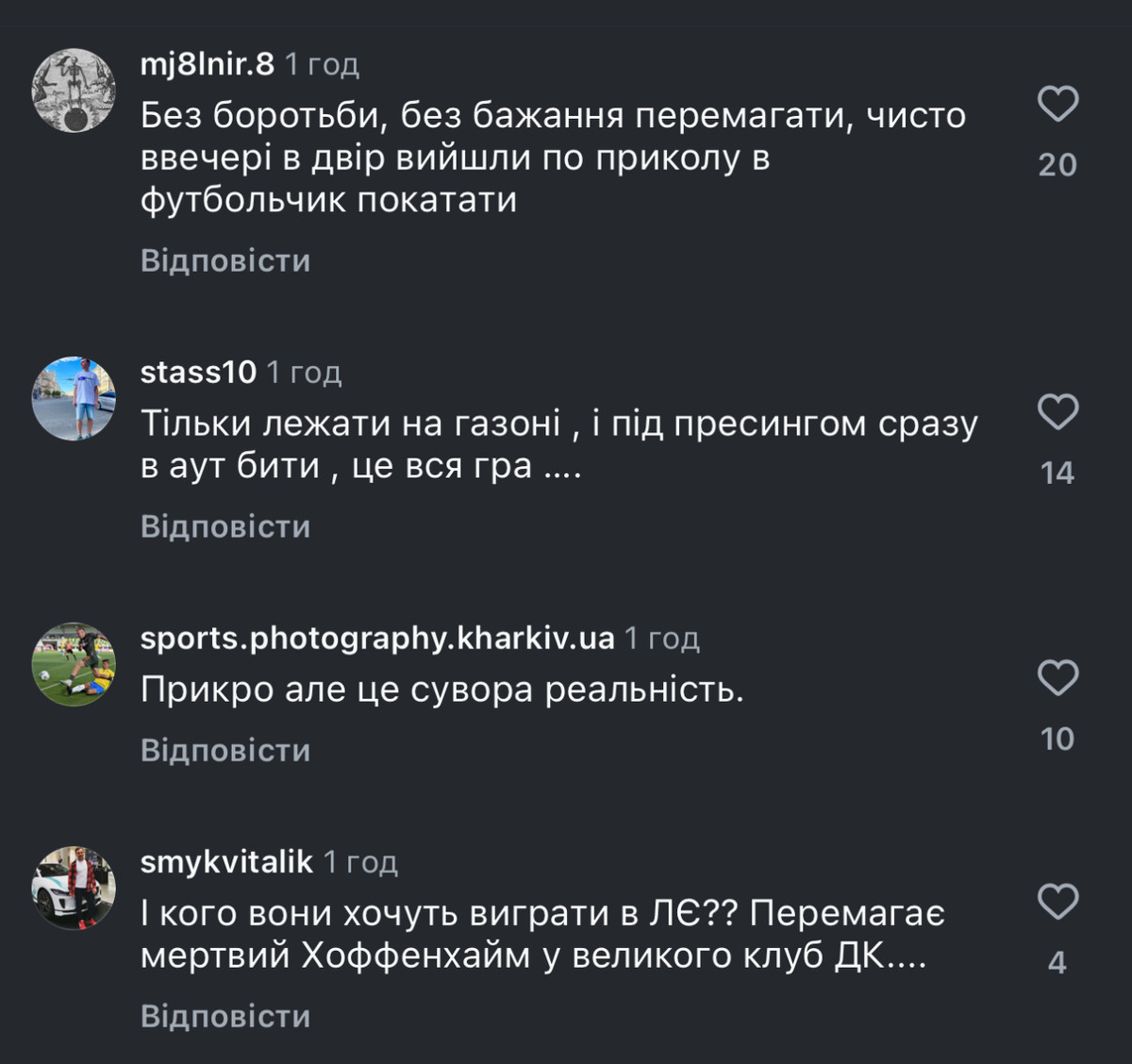Viewport: 1132px width, 1064px height.
Task: Tap sports.photography.kharkiv.ua avatar image
Action: (x=74, y=664)
